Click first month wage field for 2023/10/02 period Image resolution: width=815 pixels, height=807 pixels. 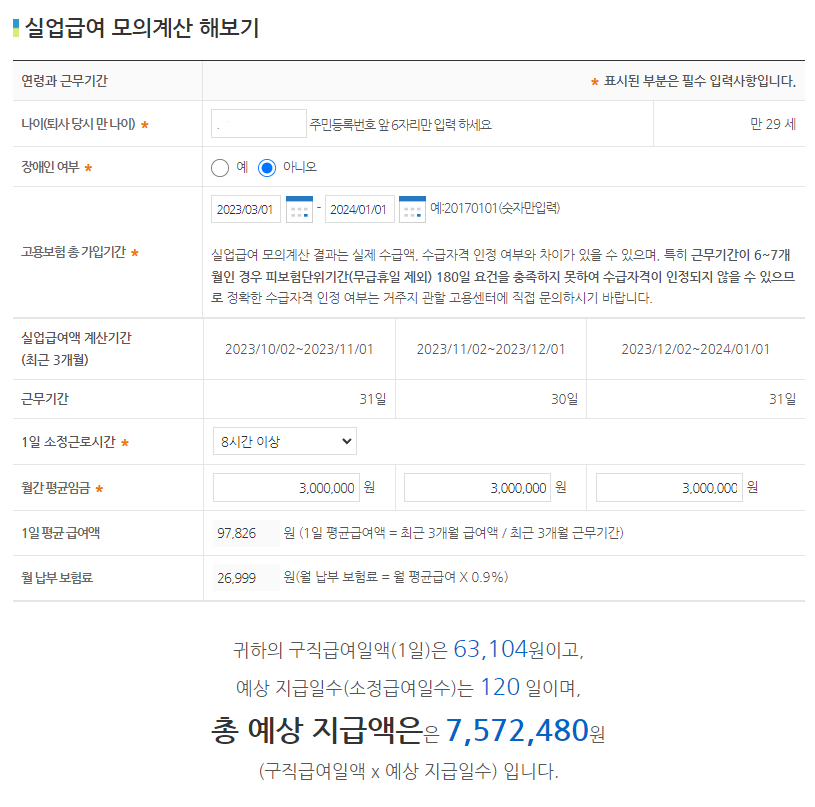286,487
